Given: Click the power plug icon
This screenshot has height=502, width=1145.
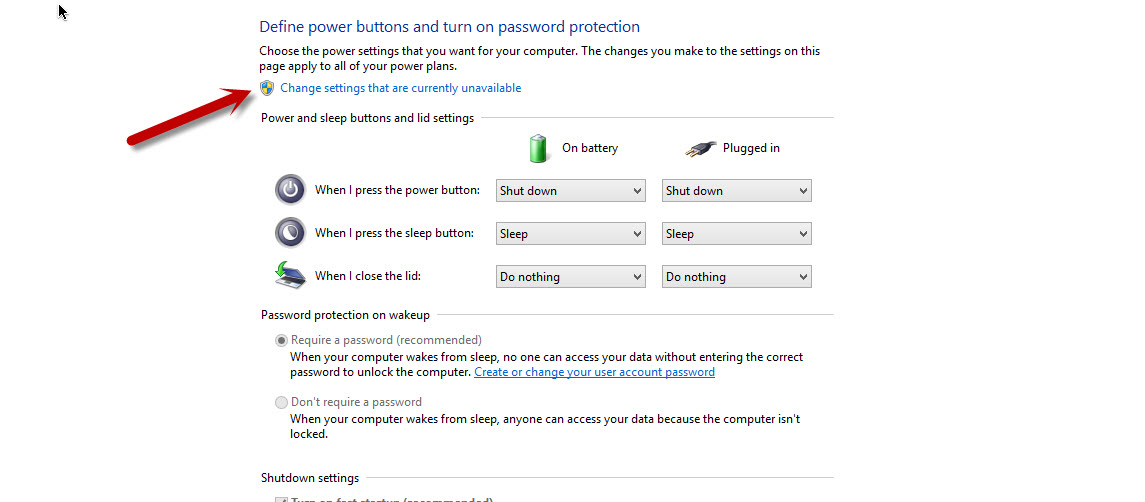Looking at the screenshot, I should coord(700,148).
